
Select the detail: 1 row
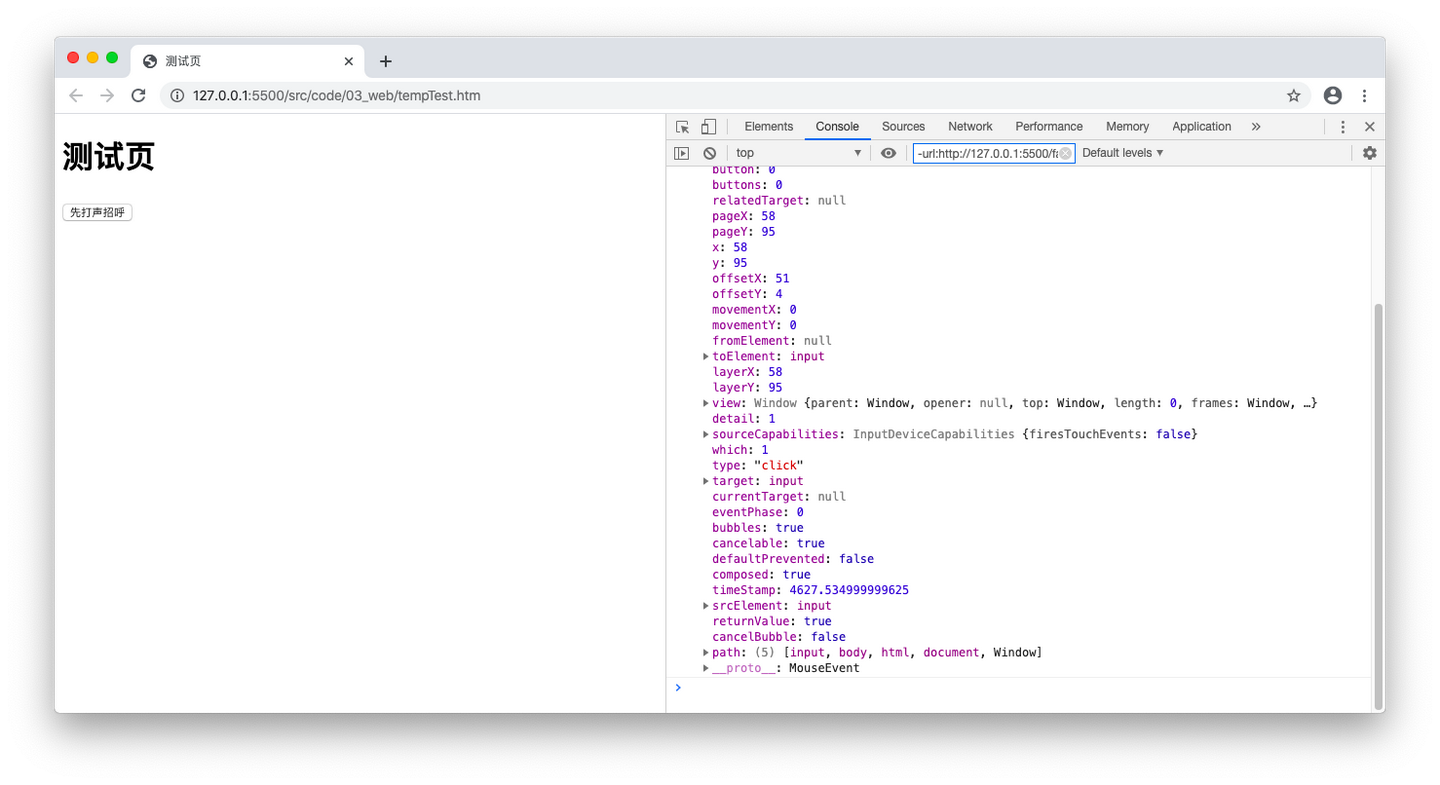tap(744, 419)
